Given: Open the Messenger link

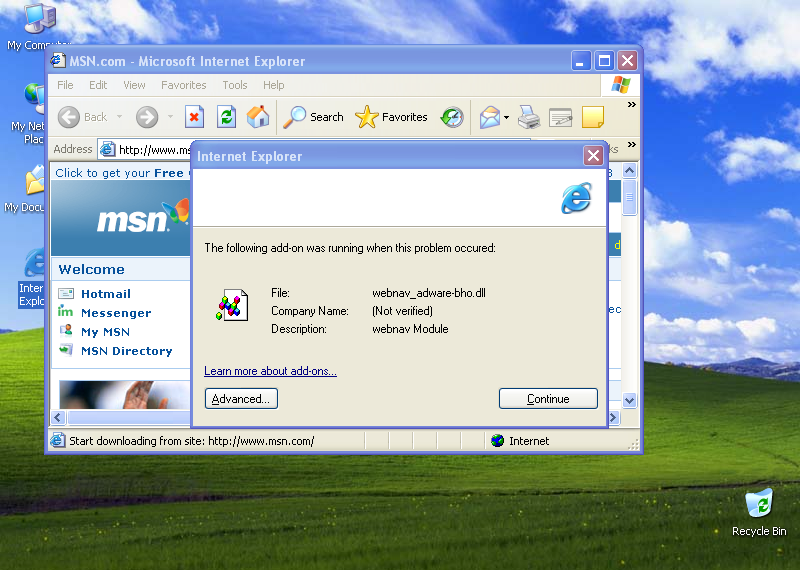Looking at the screenshot, I should coord(116,313).
